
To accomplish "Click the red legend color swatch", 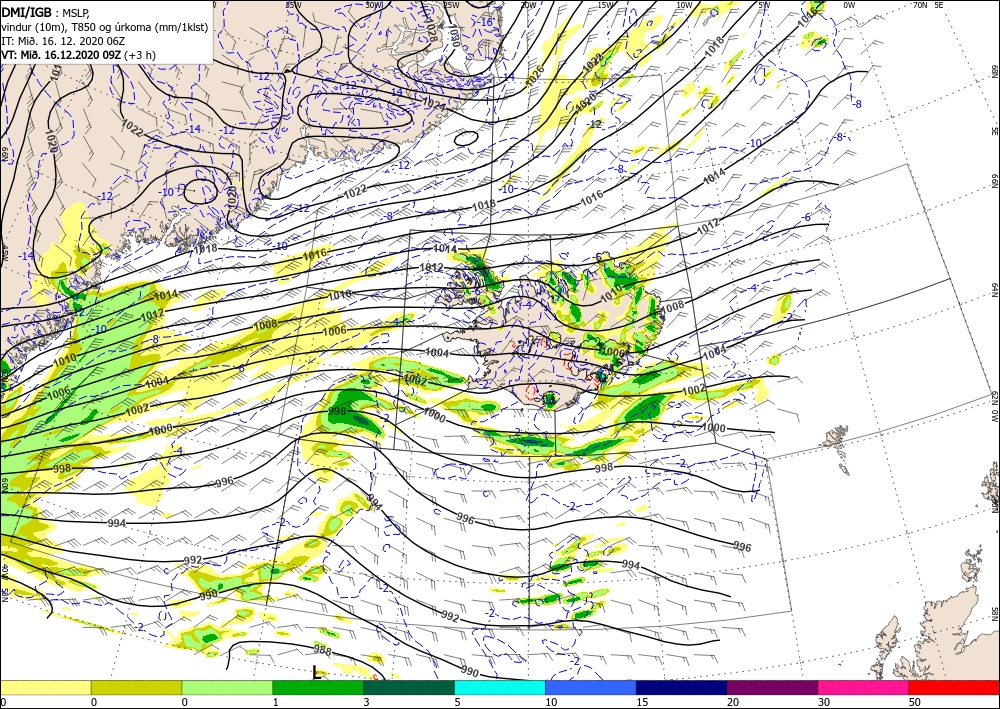I will tap(954, 687).
